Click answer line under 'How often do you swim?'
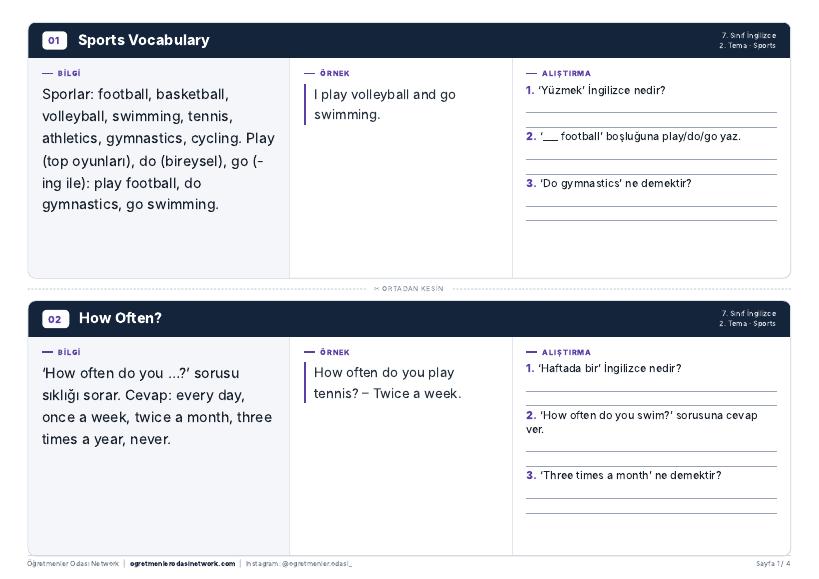Image resolution: width=819 pixels, height=579 pixels. click(x=651, y=452)
